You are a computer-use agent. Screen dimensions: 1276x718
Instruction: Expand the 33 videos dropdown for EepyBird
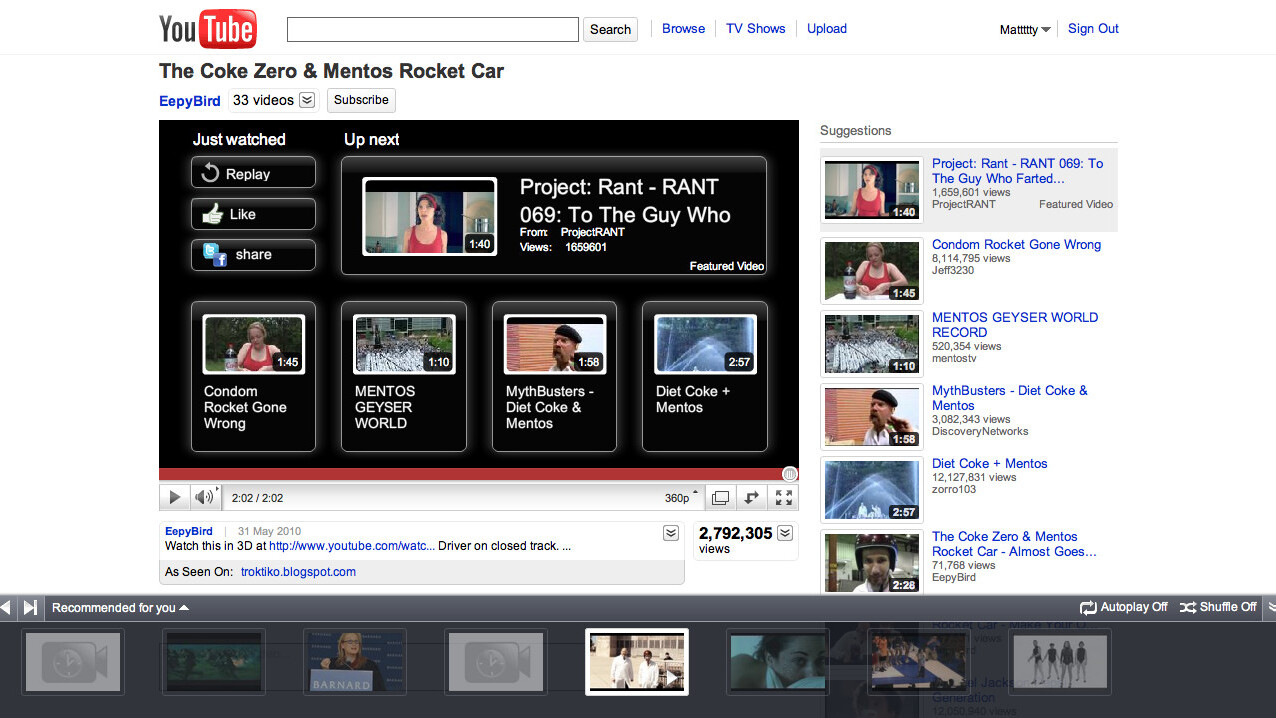(307, 100)
